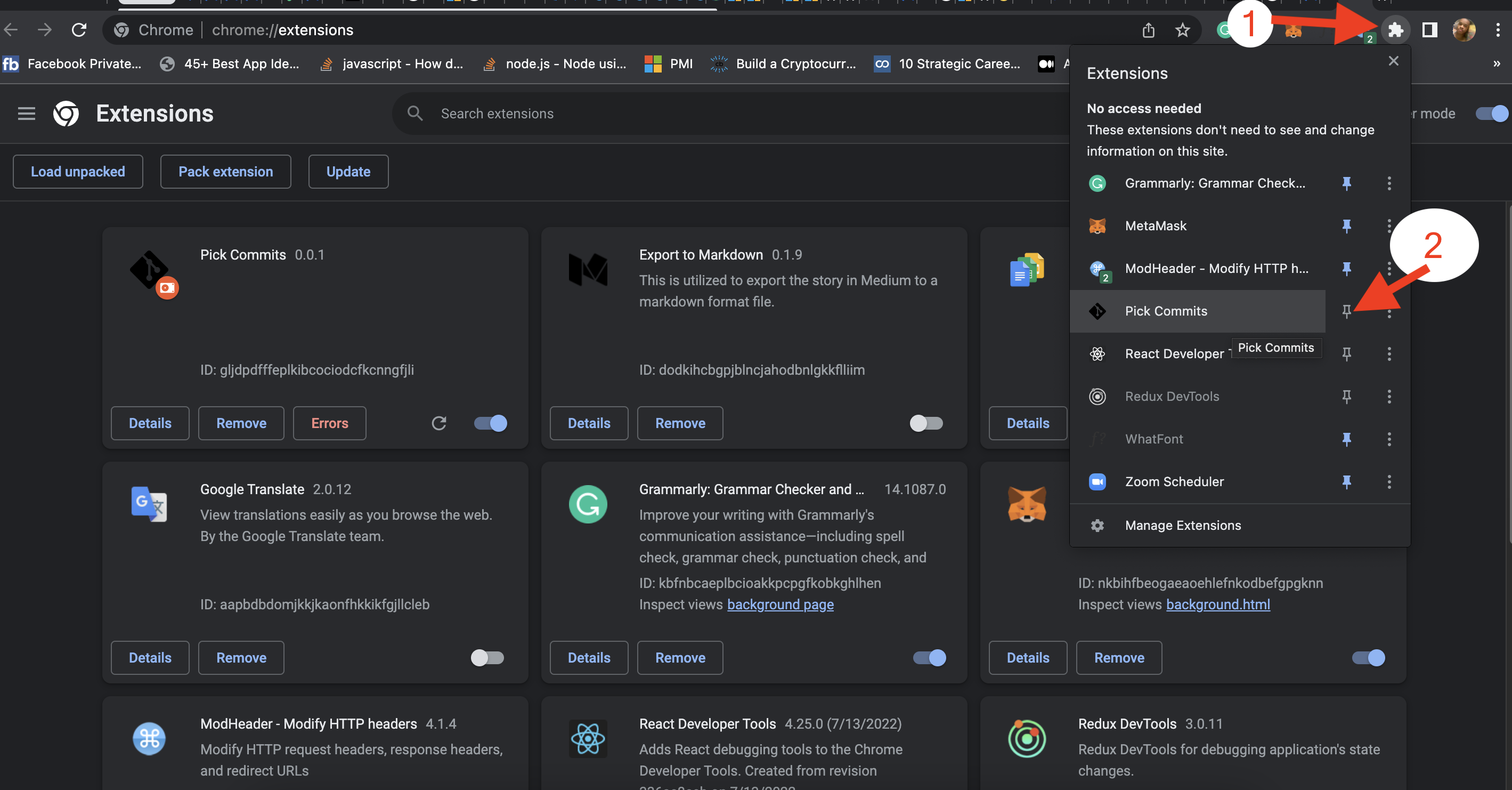Open the hamburger main menu
This screenshot has height=790, width=1512.
pyautogui.click(x=27, y=114)
